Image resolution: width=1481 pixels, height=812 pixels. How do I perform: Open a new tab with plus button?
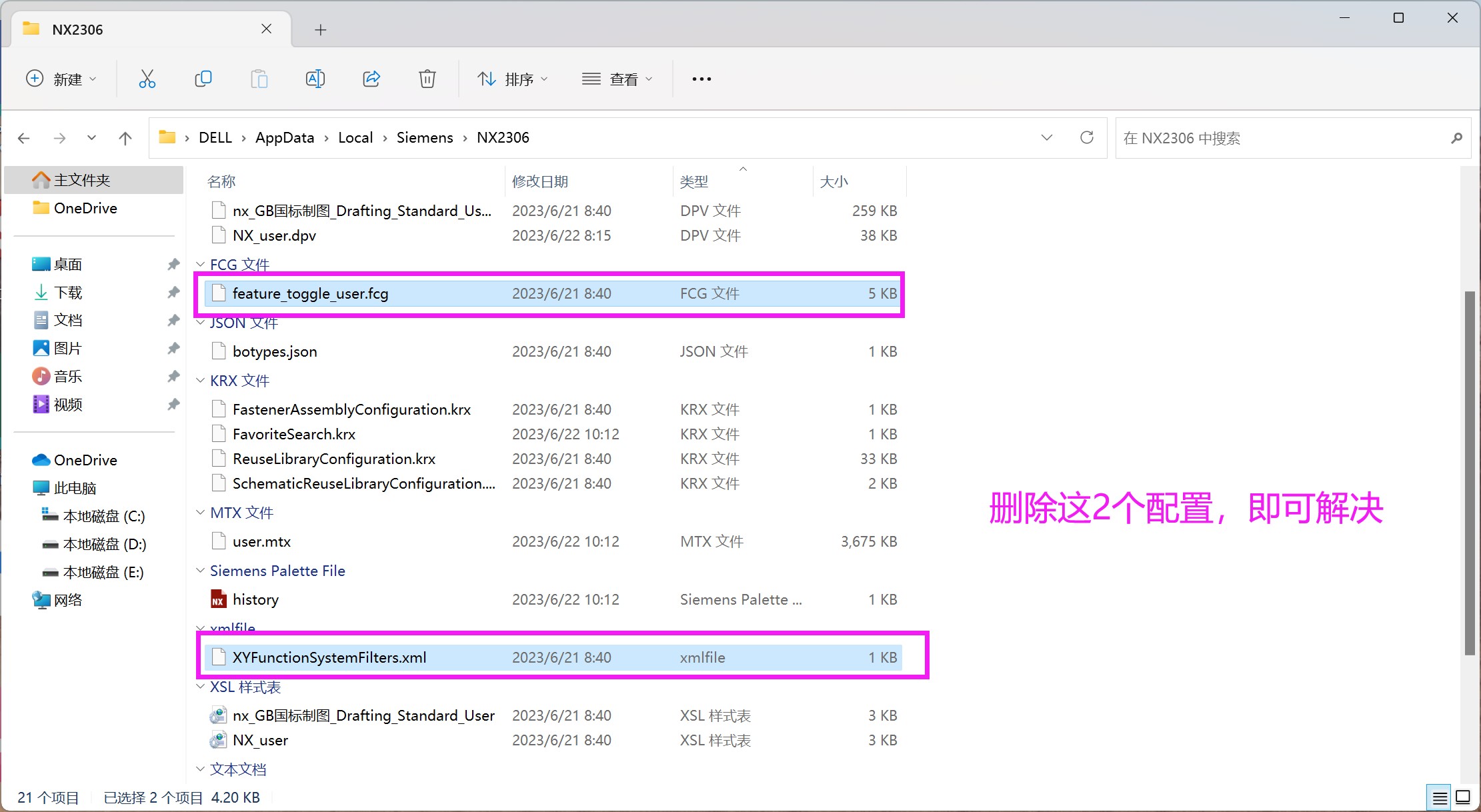(x=321, y=30)
